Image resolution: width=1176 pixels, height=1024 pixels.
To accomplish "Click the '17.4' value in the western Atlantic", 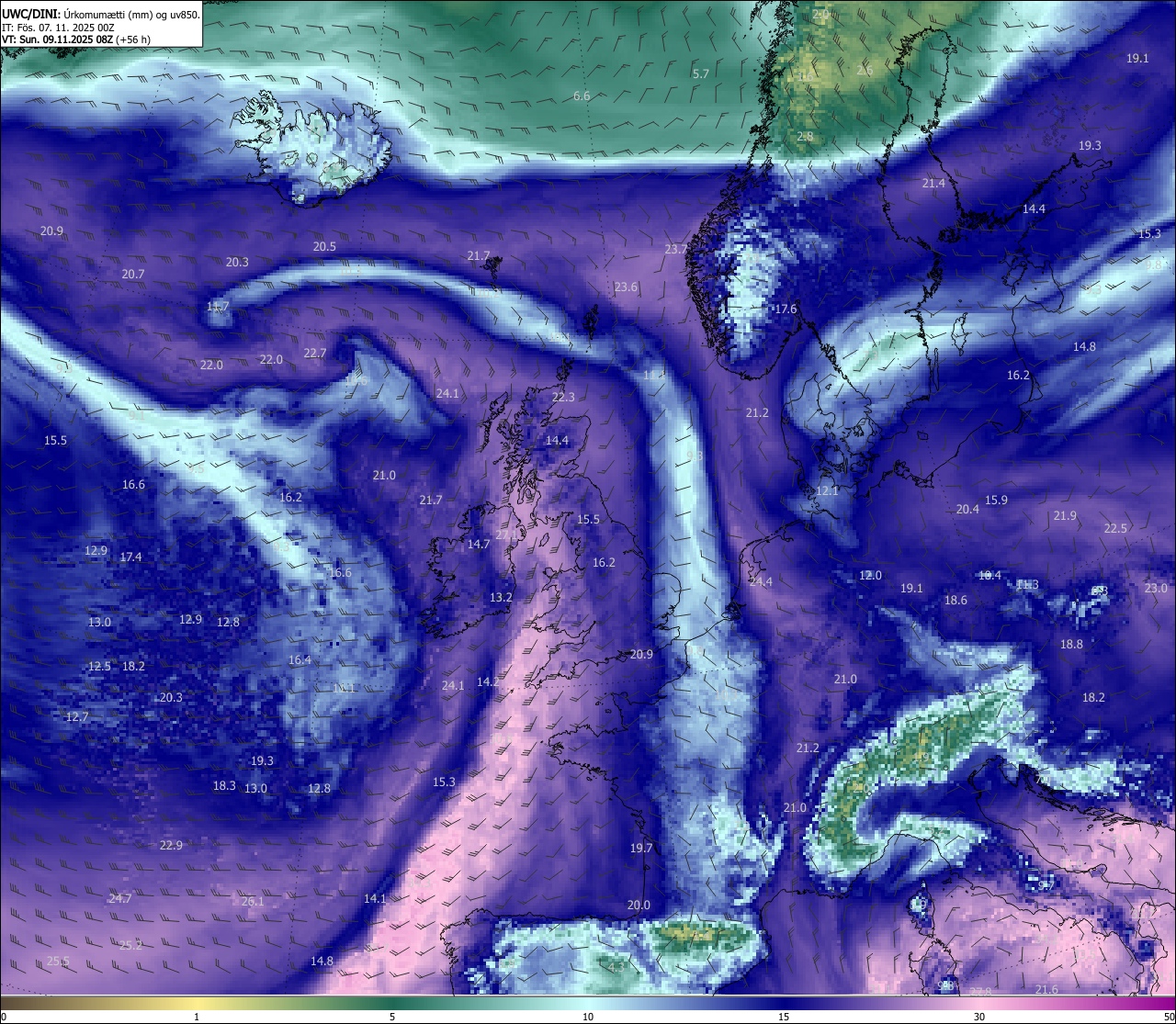I will [130, 557].
